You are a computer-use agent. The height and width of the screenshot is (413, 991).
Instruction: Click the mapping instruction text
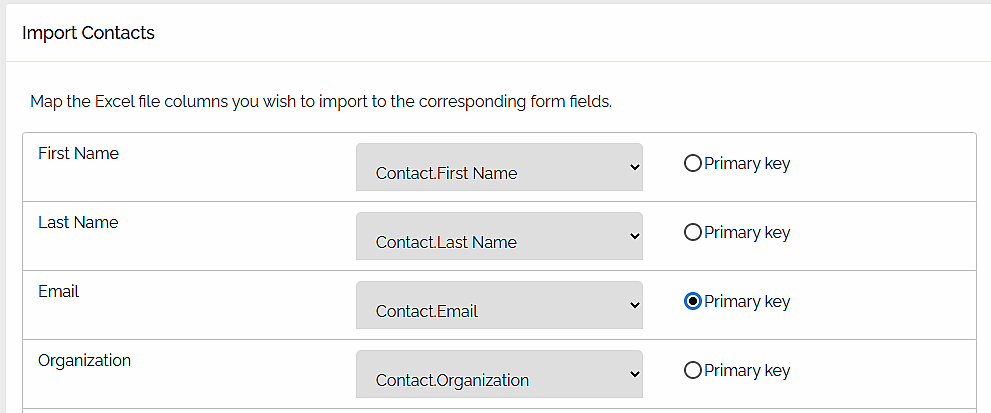pyautogui.click(x=320, y=101)
